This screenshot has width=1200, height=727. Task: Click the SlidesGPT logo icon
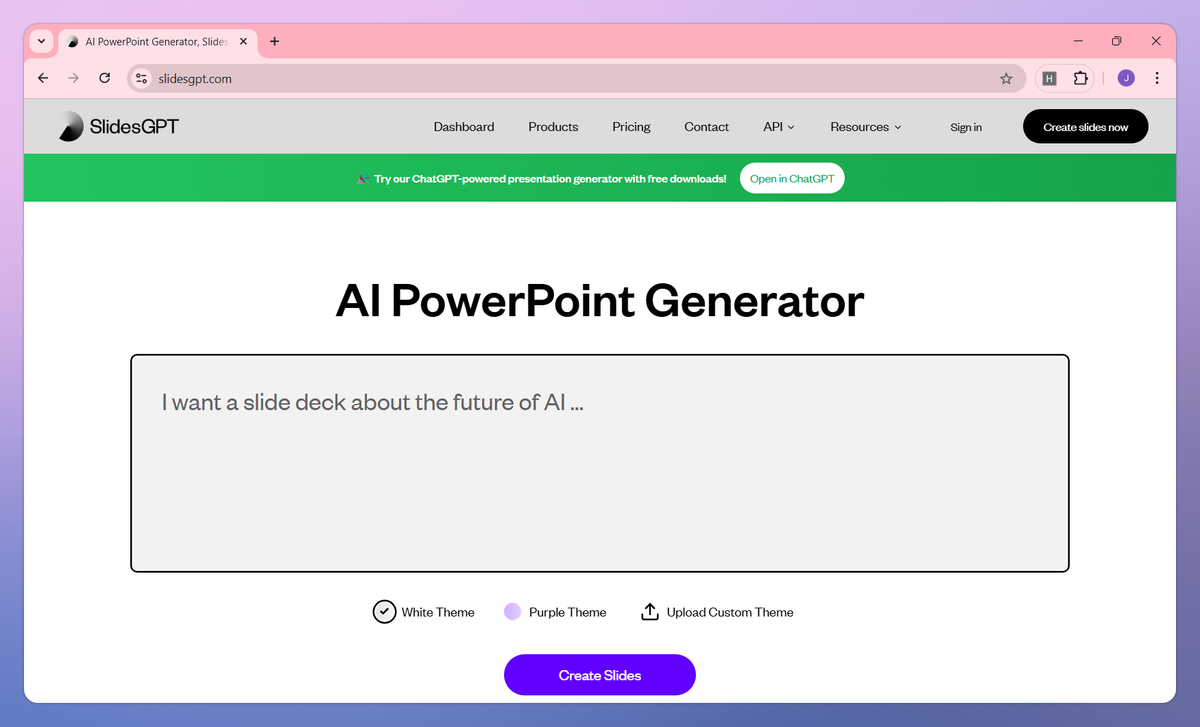70,126
